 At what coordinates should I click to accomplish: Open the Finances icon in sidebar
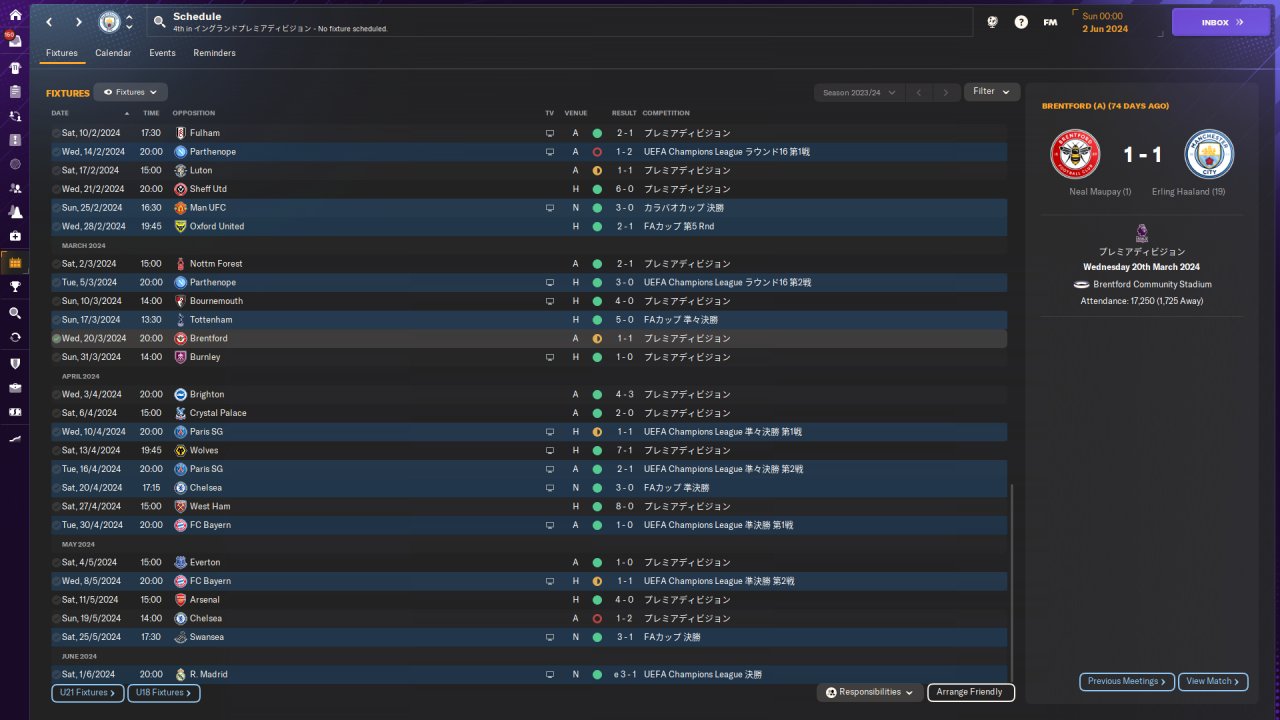tap(15, 411)
